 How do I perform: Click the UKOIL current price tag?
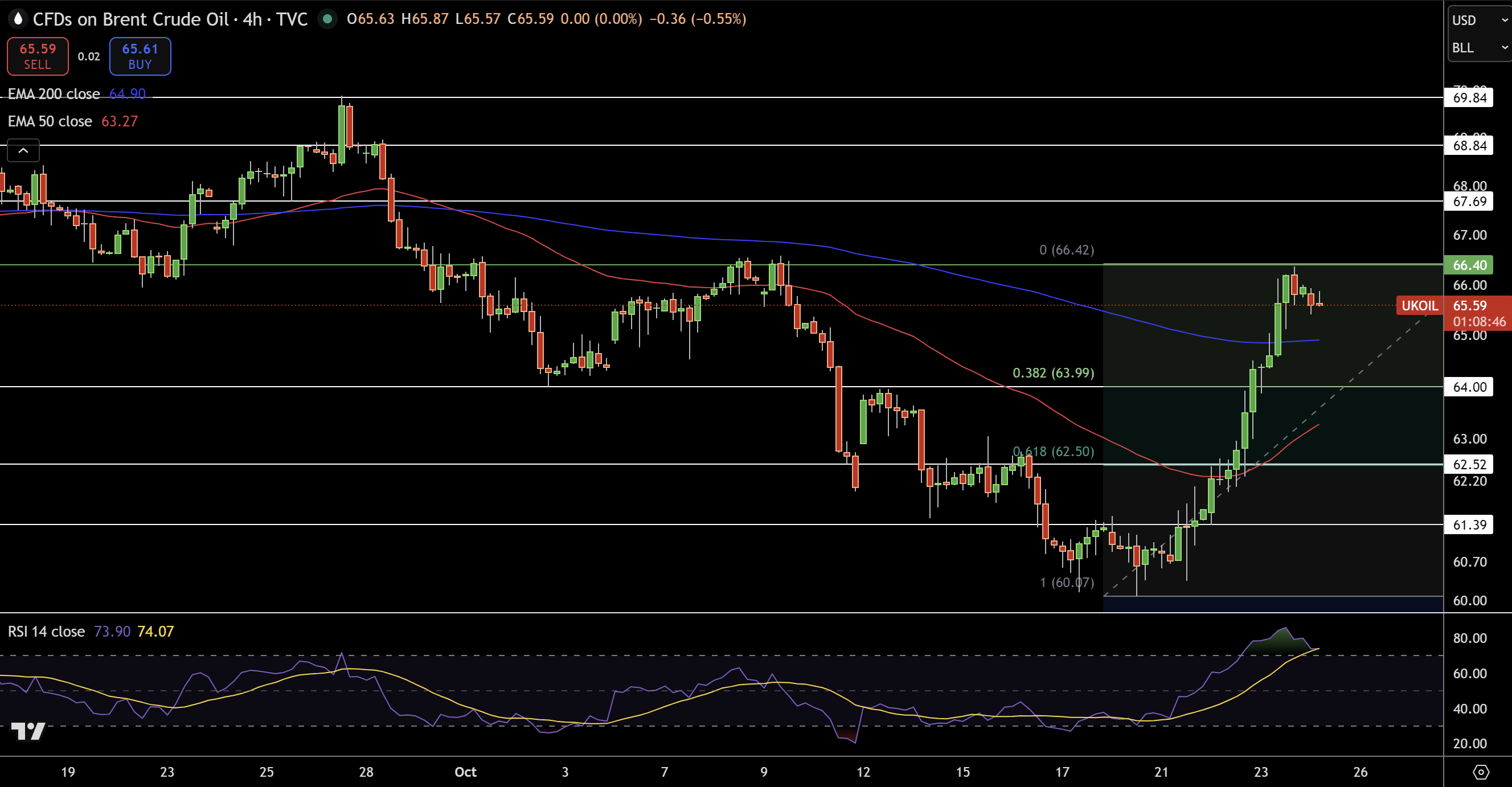tap(1419, 306)
